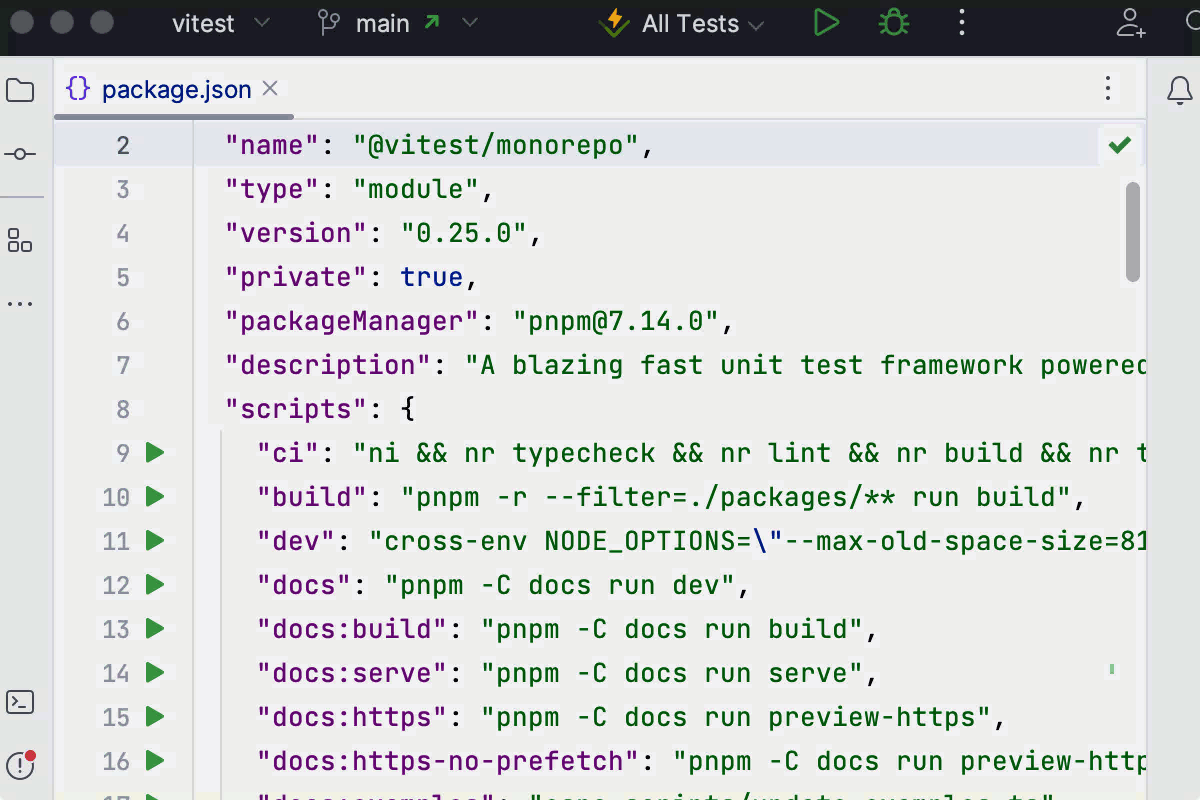Start debugging with the bug button
1200x800 pixels.
893,23
